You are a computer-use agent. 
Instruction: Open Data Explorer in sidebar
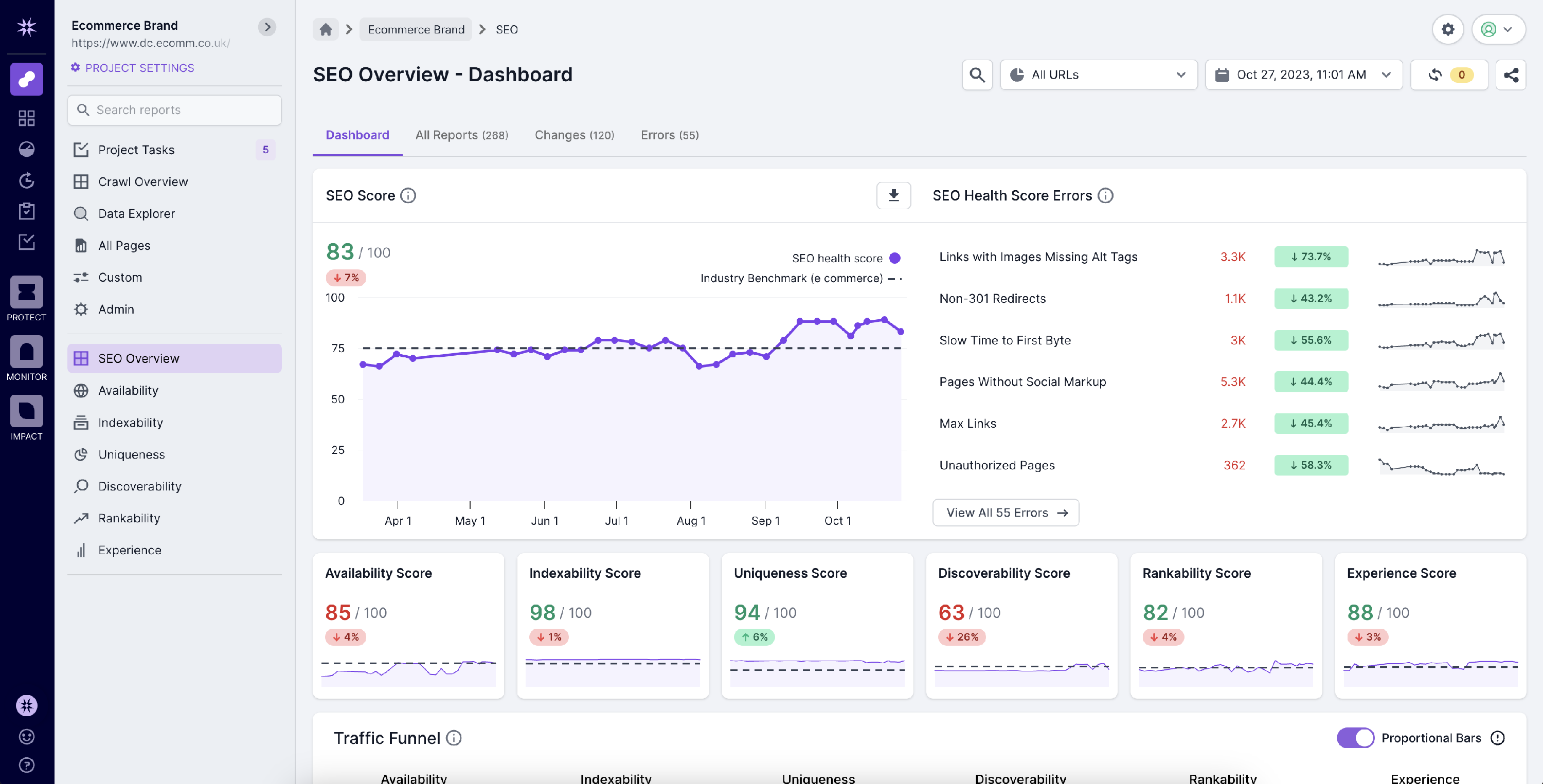pyautogui.click(x=174, y=214)
